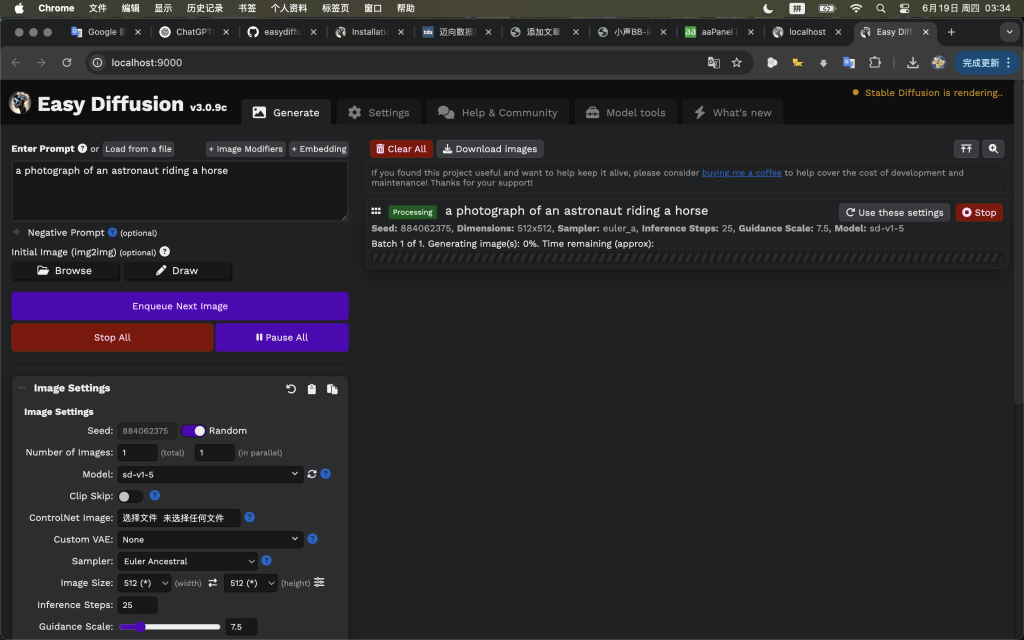The width and height of the screenshot is (1024, 640).
Task: Enable the Clip Skip toggle
Action: (130, 496)
